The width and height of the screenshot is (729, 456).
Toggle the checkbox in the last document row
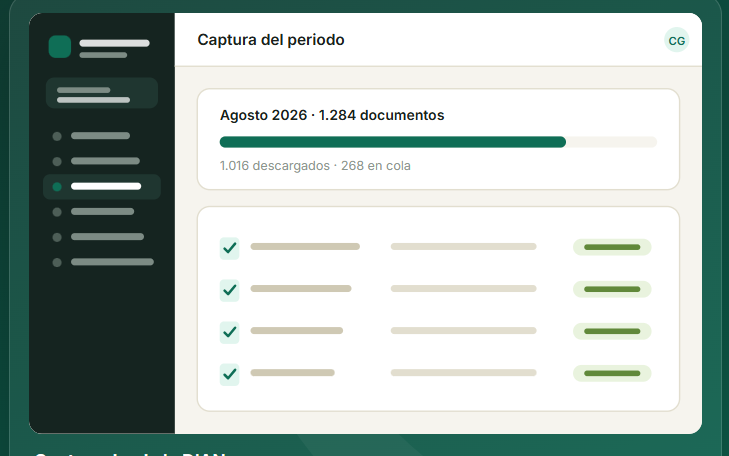coord(230,374)
